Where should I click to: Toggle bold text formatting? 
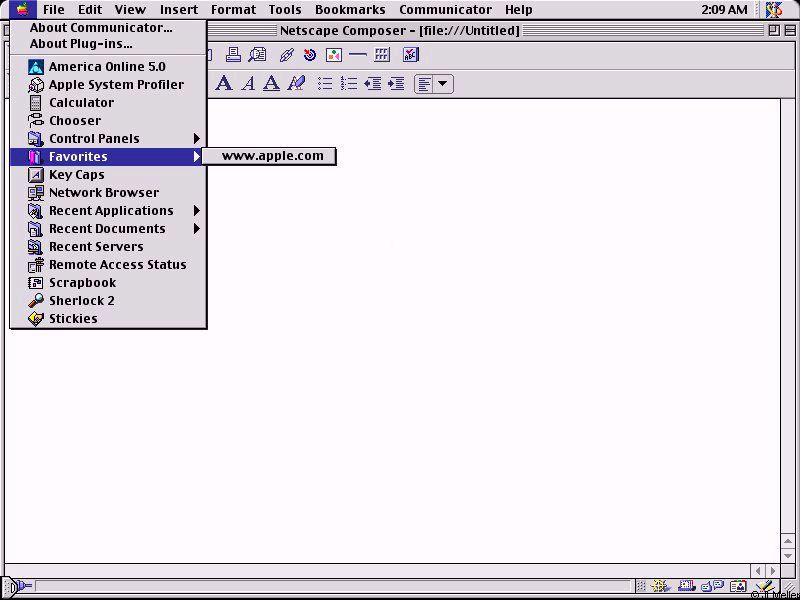[224, 84]
